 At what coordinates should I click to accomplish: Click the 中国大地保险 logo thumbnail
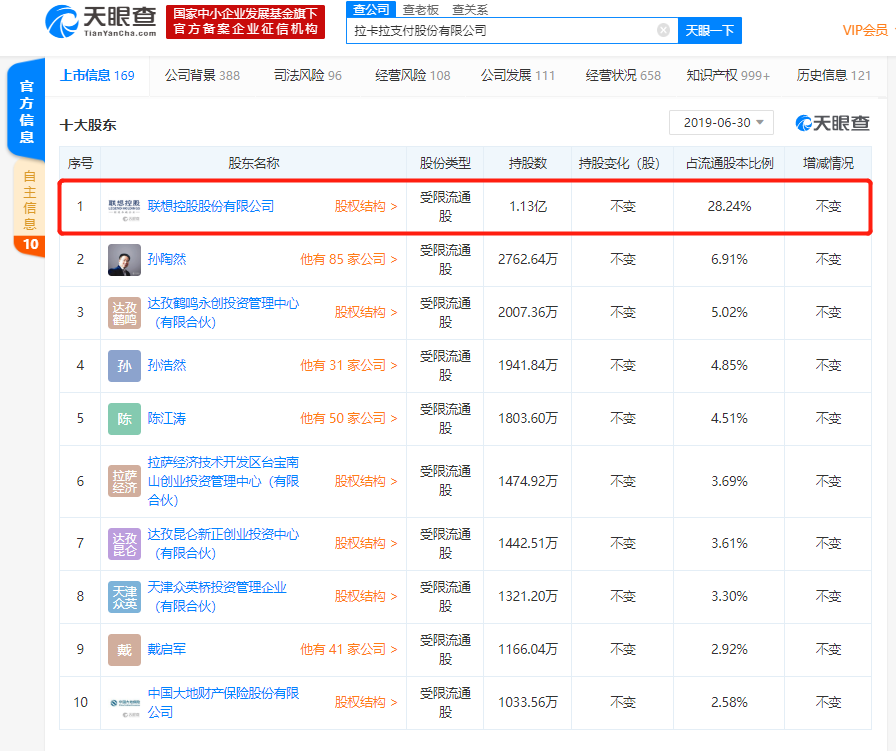click(124, 706)
